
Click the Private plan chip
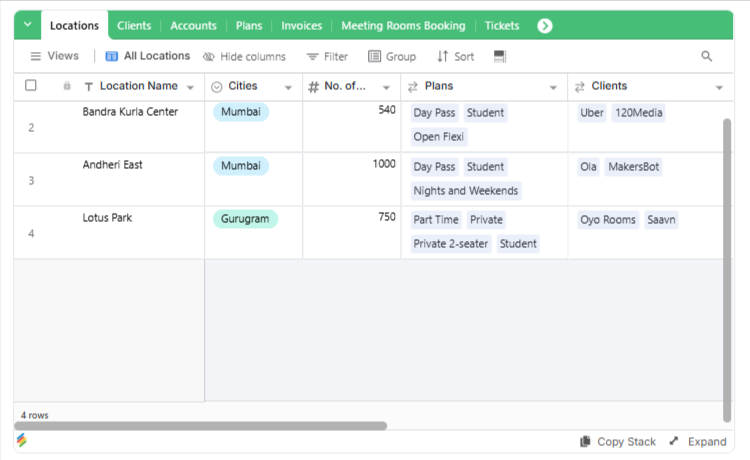pos(486,220)
